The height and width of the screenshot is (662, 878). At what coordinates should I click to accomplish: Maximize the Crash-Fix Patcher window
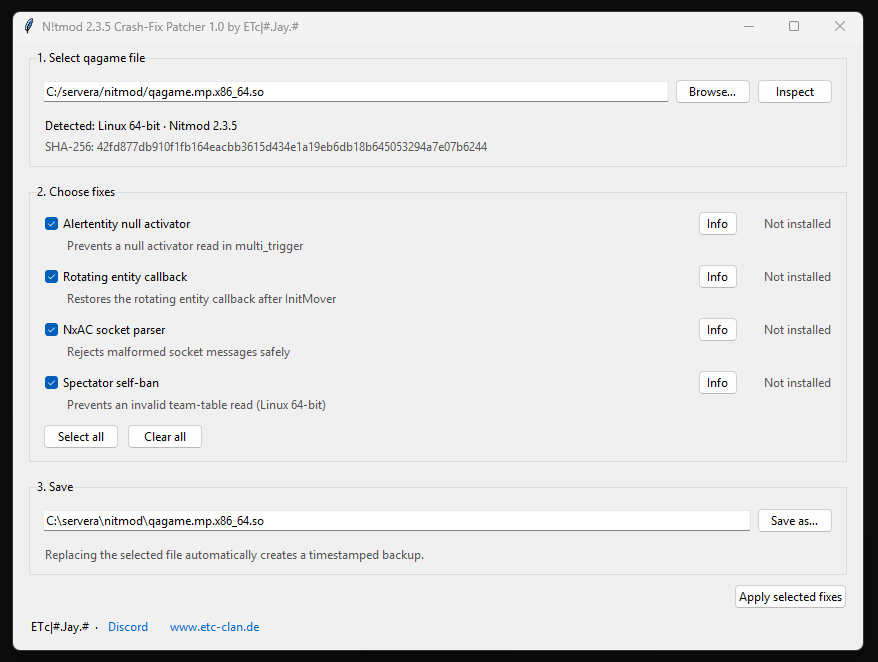794,26
